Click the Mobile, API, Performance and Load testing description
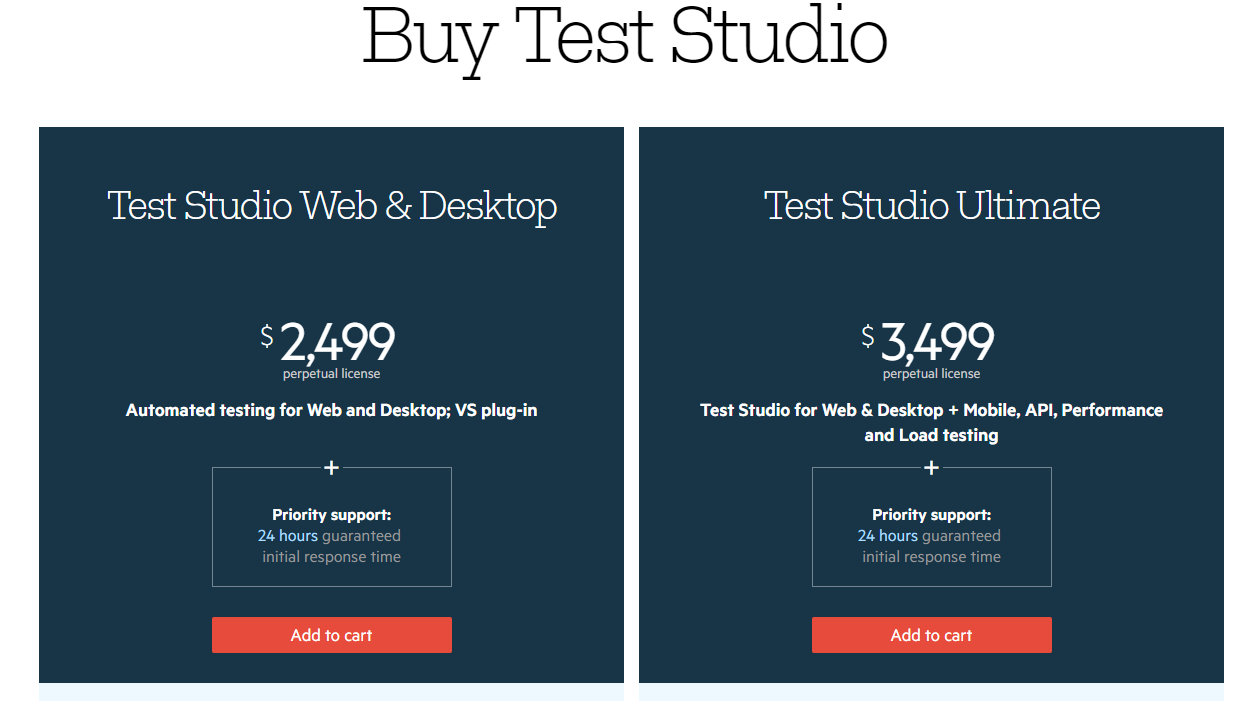 coord(932,422)
